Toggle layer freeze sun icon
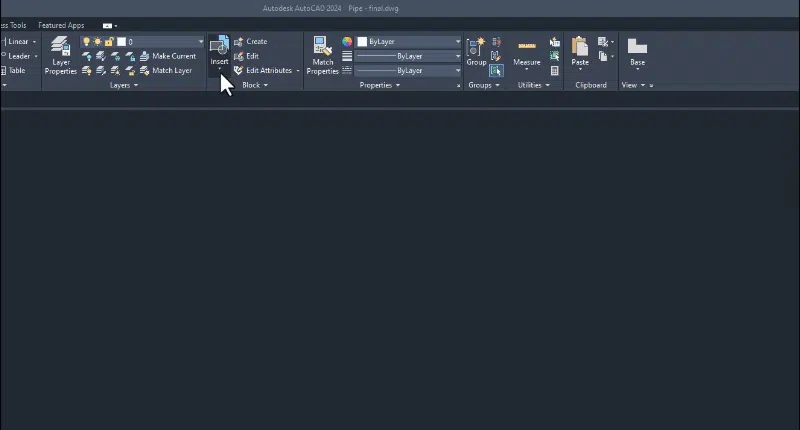Viewport: 800px width, 430px height. pyautogui.click(x=97, y=42)
